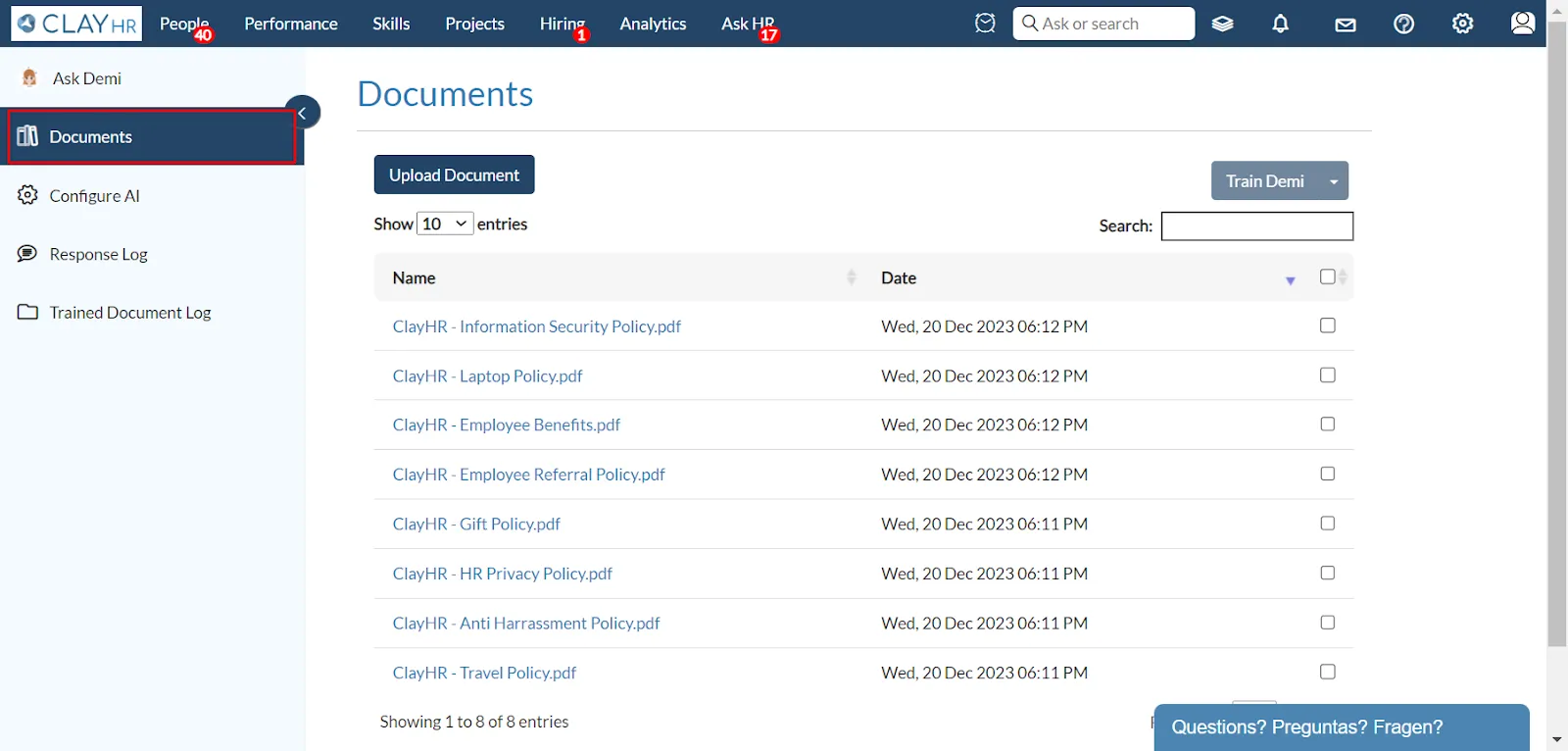Open the Show entries count dropdown
The width and height of the screenshot is (1568, 751).
(x=445, y=224)
